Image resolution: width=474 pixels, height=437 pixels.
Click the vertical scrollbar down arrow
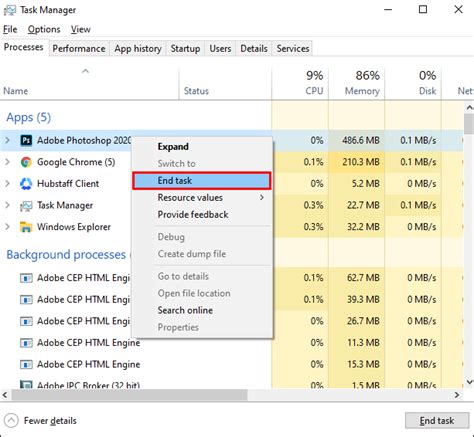point(469,382)
